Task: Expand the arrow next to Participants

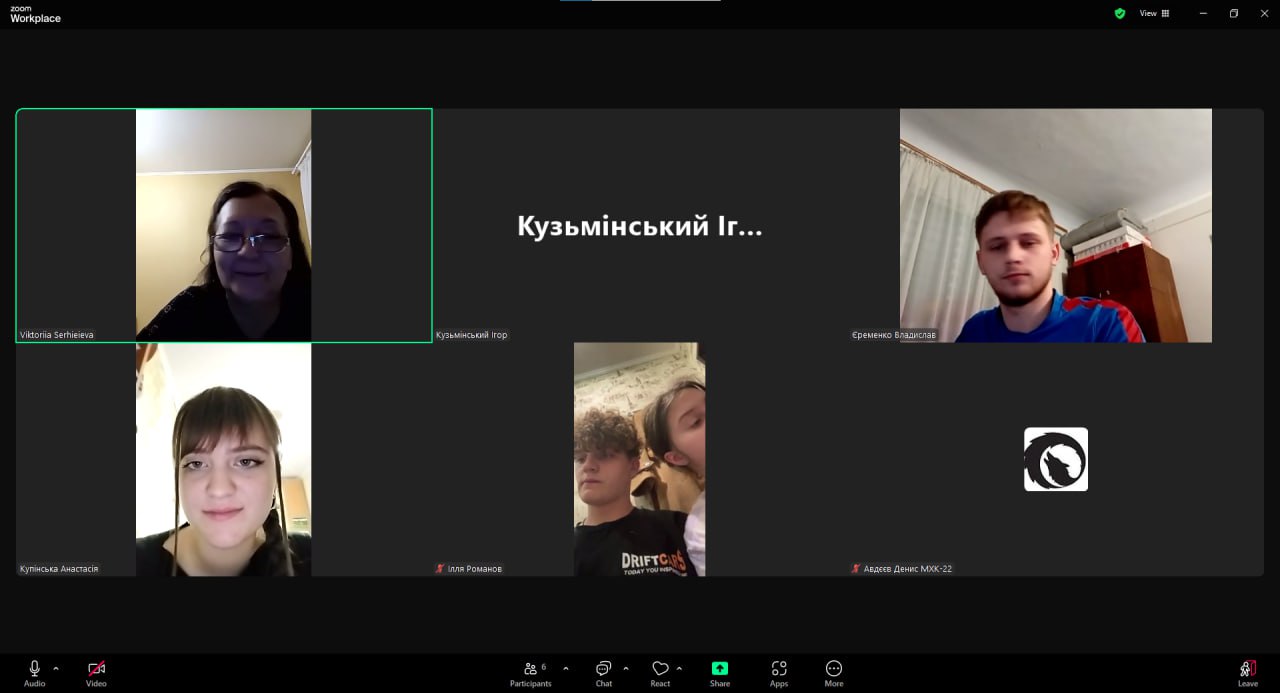Action: point(566,668)
